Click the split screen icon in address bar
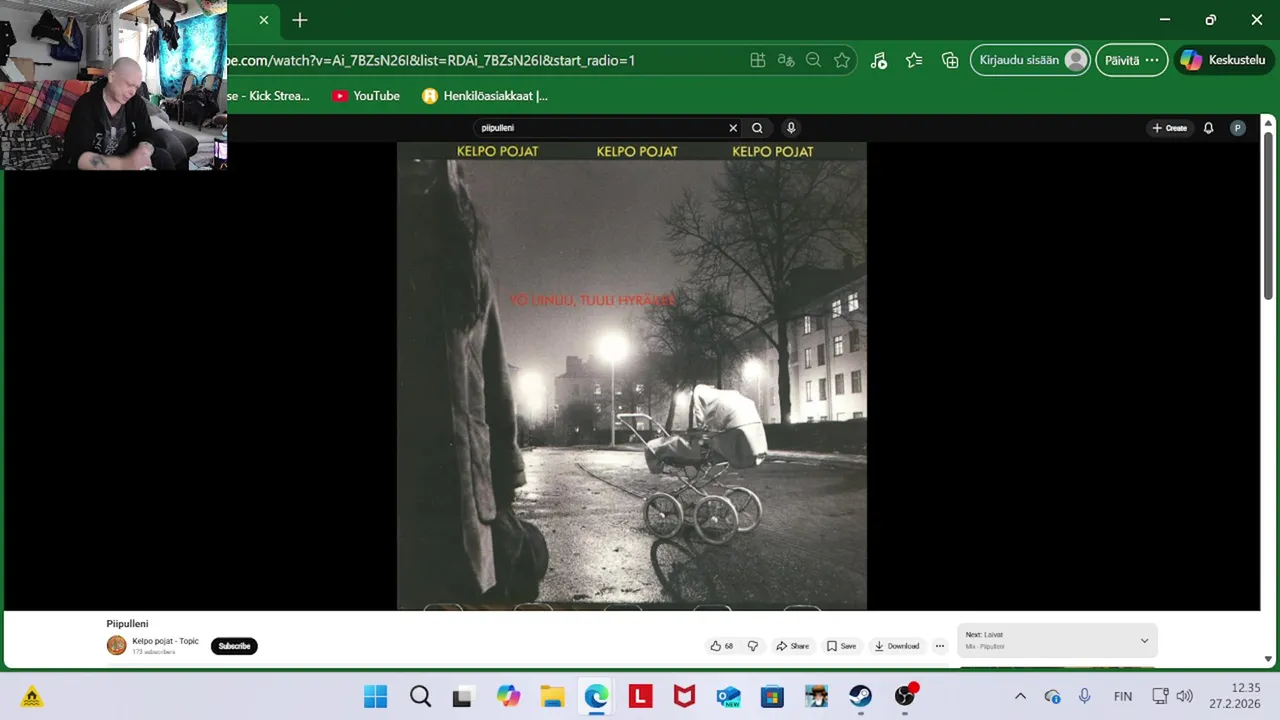This screenshot has width=1280, height=720. [x=758, y=60]
